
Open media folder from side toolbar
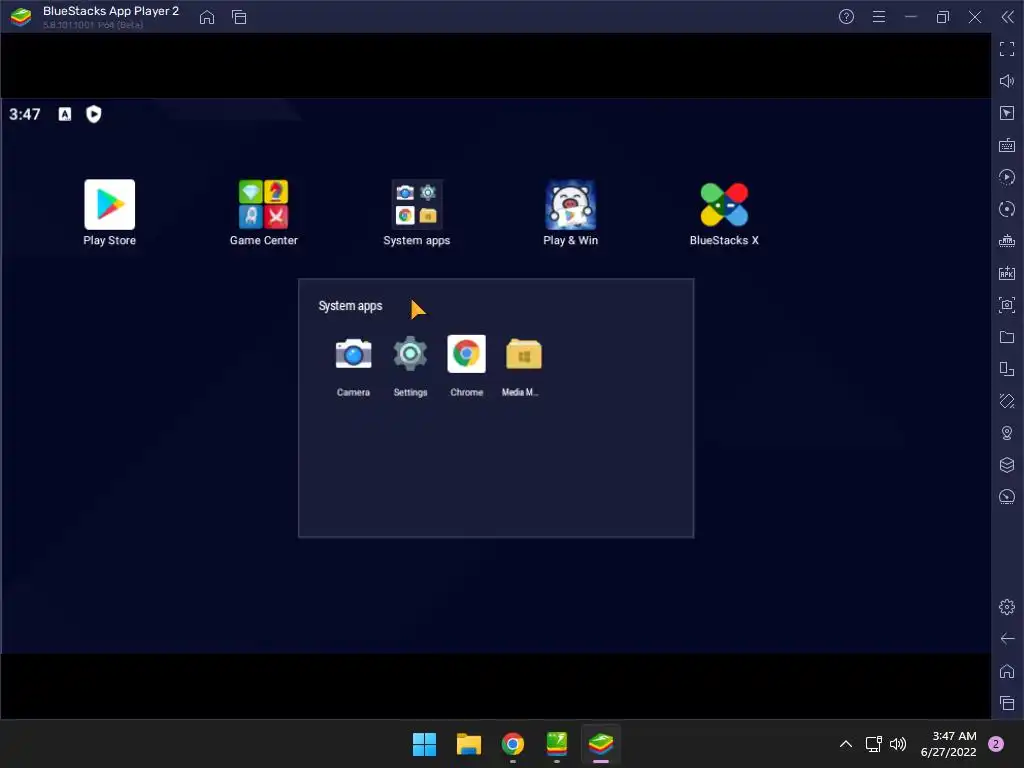1007,337
